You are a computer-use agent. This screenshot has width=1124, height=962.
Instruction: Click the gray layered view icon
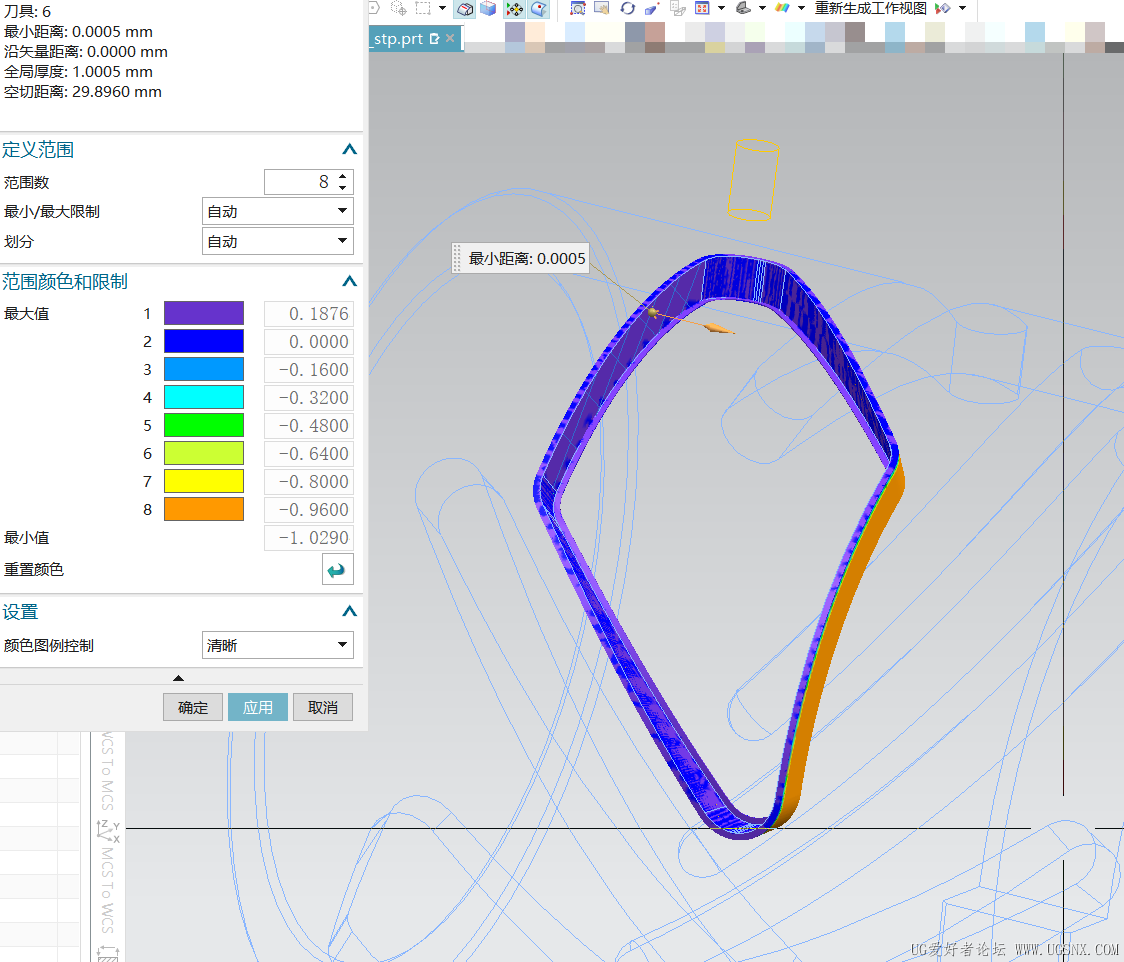677,9
